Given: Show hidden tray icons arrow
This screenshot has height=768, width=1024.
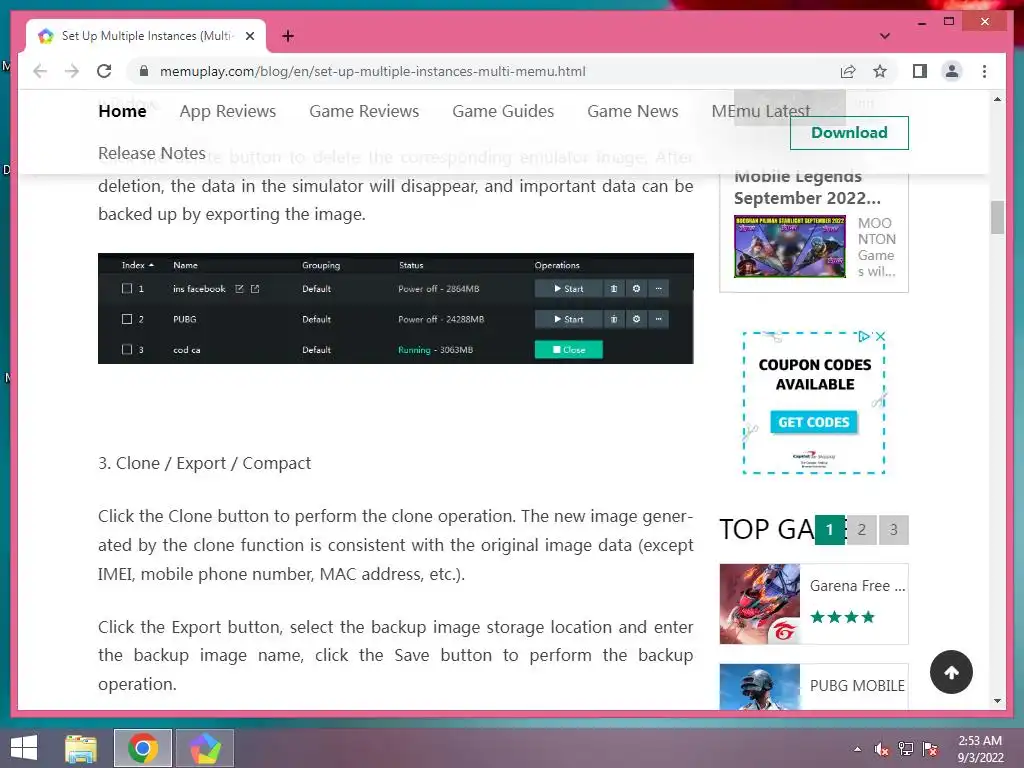Looking at the screenshot, I should coord(857,749).
